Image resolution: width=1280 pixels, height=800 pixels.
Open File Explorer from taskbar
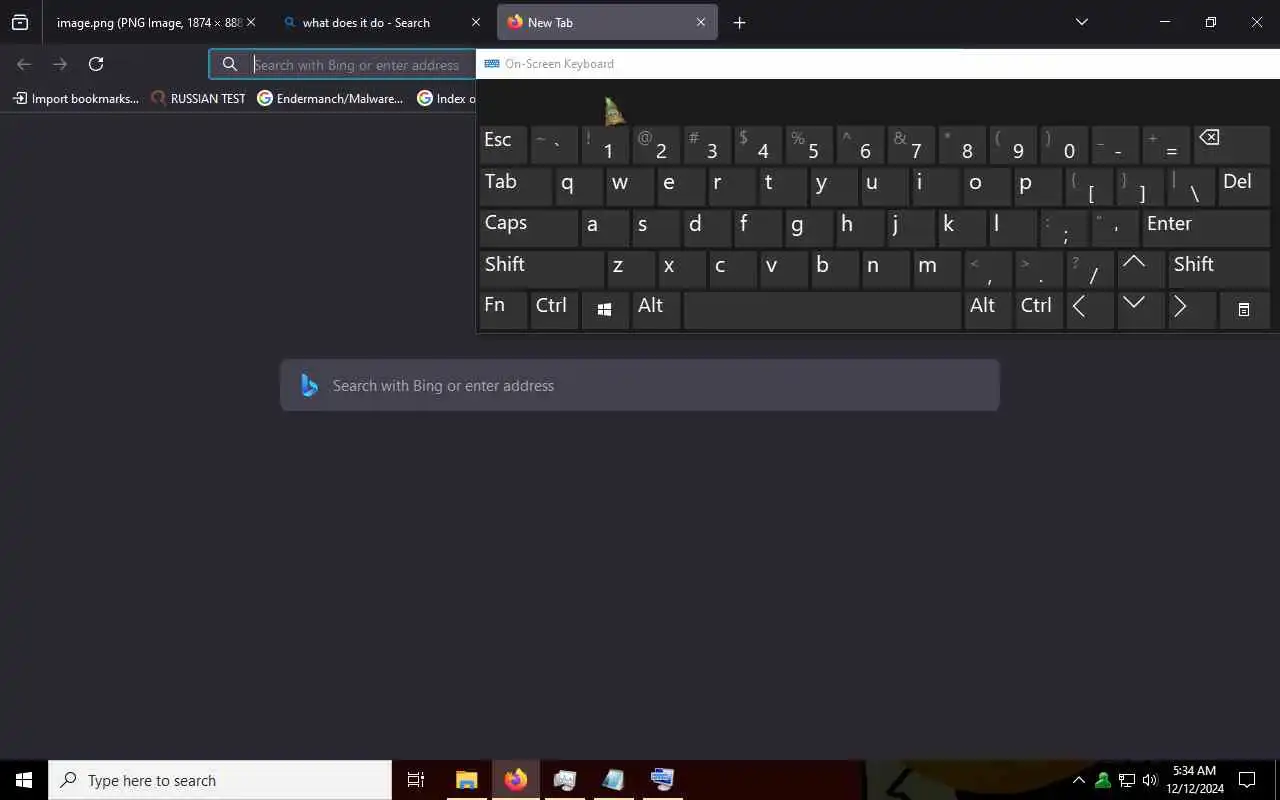[467, 780]
